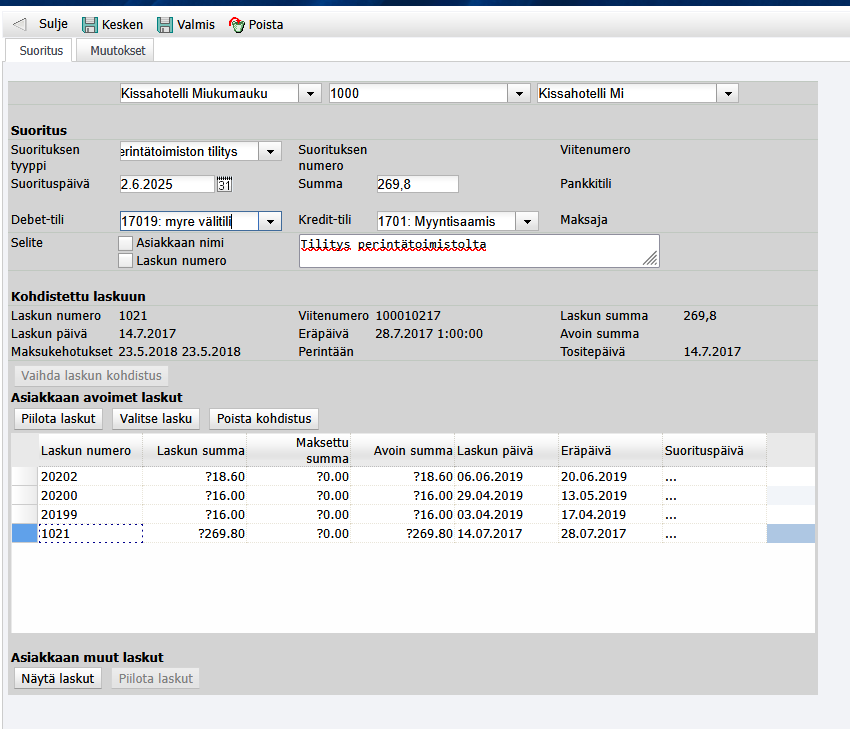Click the disabled Vaihda laskun kohdistus button
Viewport: 850px width, 729px height.
tap(91, 376)
